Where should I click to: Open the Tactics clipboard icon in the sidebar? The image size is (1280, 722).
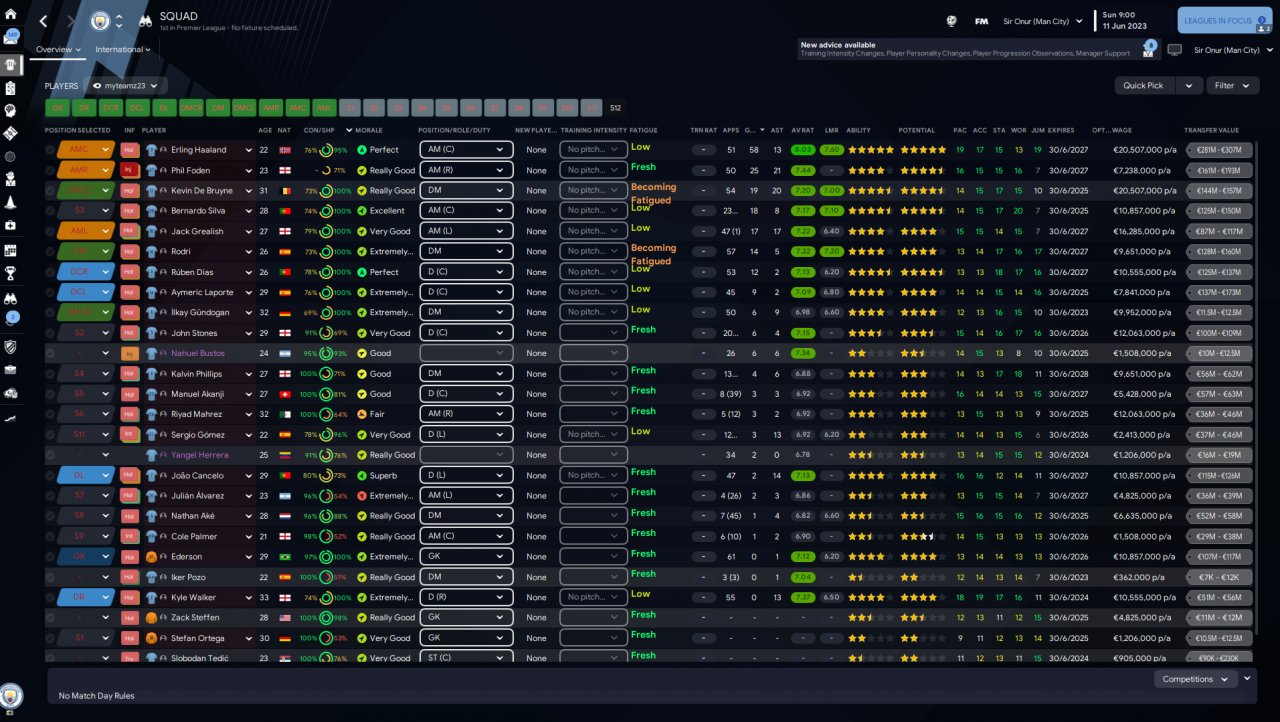[11, 87]
